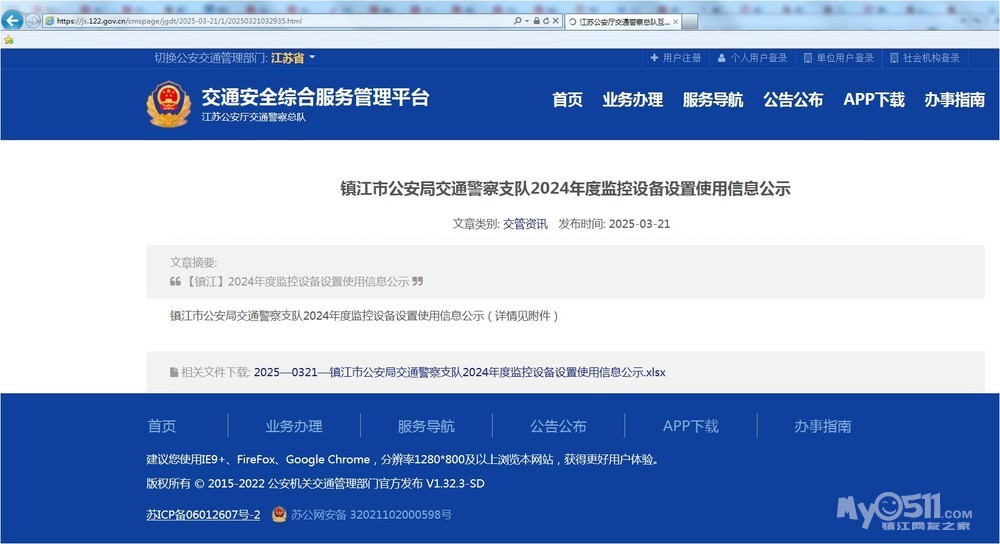Go to 办事指南 in the top navigation
The image size is (1000, 544).
[954, 100]
